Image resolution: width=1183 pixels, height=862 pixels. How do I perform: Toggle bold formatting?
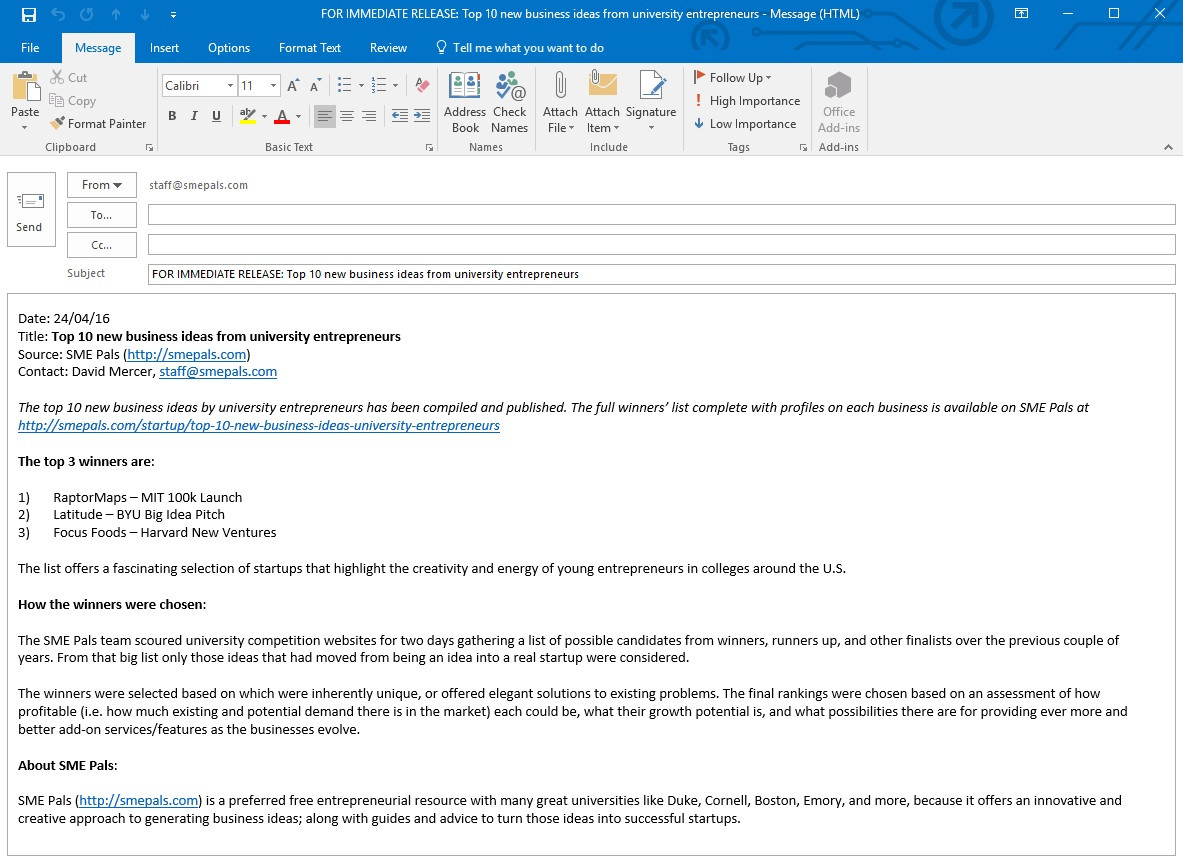pyautogui.click(x=172, y=116)
